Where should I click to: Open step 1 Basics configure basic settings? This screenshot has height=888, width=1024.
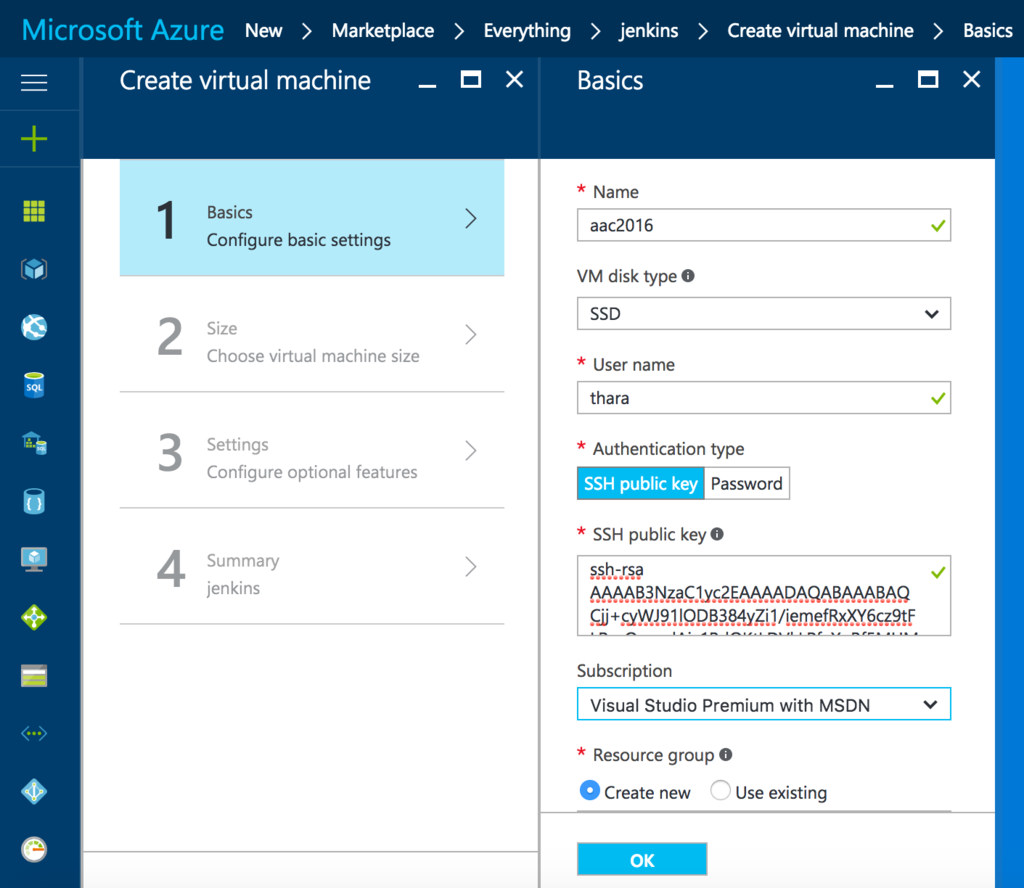(312, 217)
